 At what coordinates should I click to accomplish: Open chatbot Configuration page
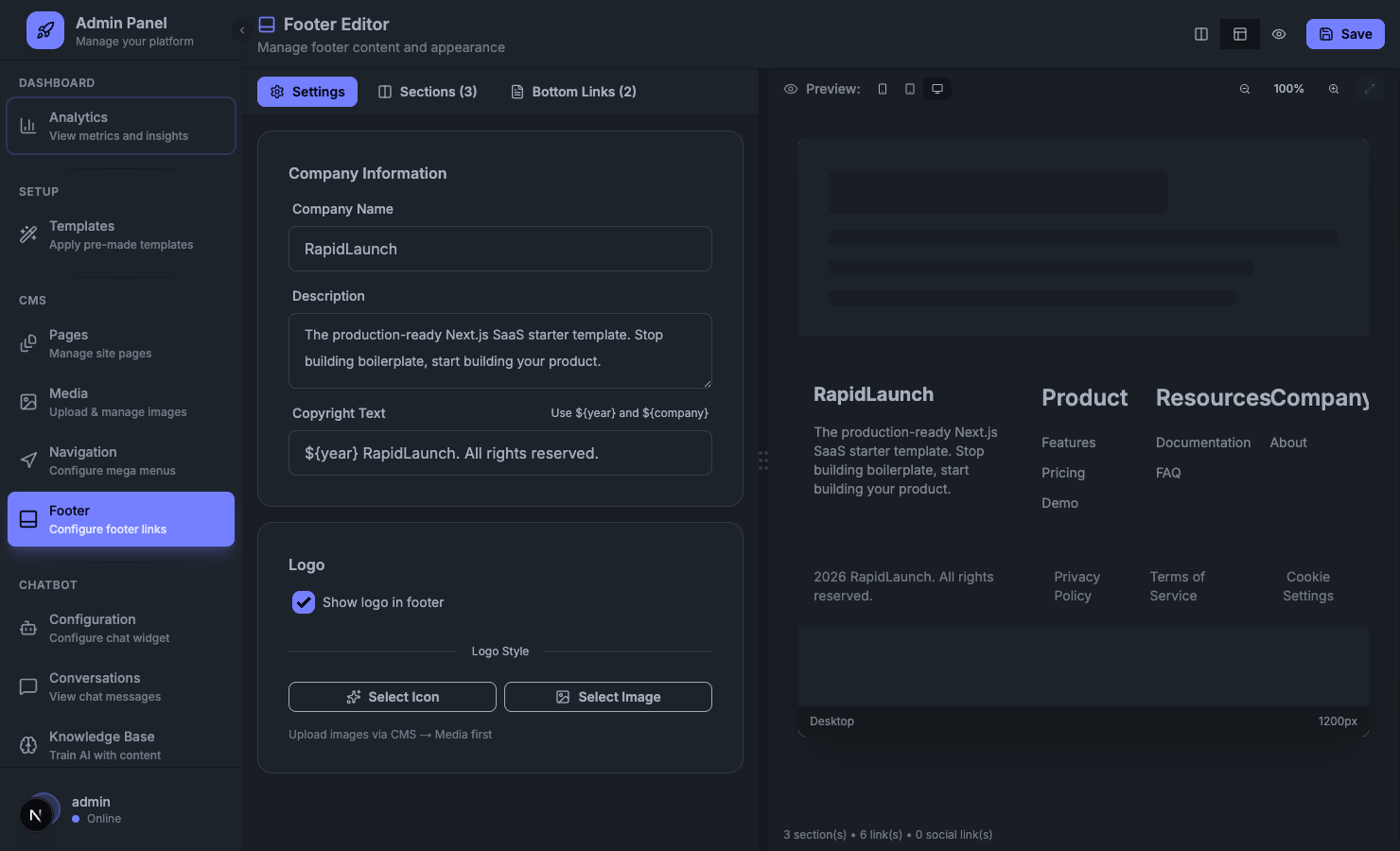pyautogui.click(x=121, y=628)
